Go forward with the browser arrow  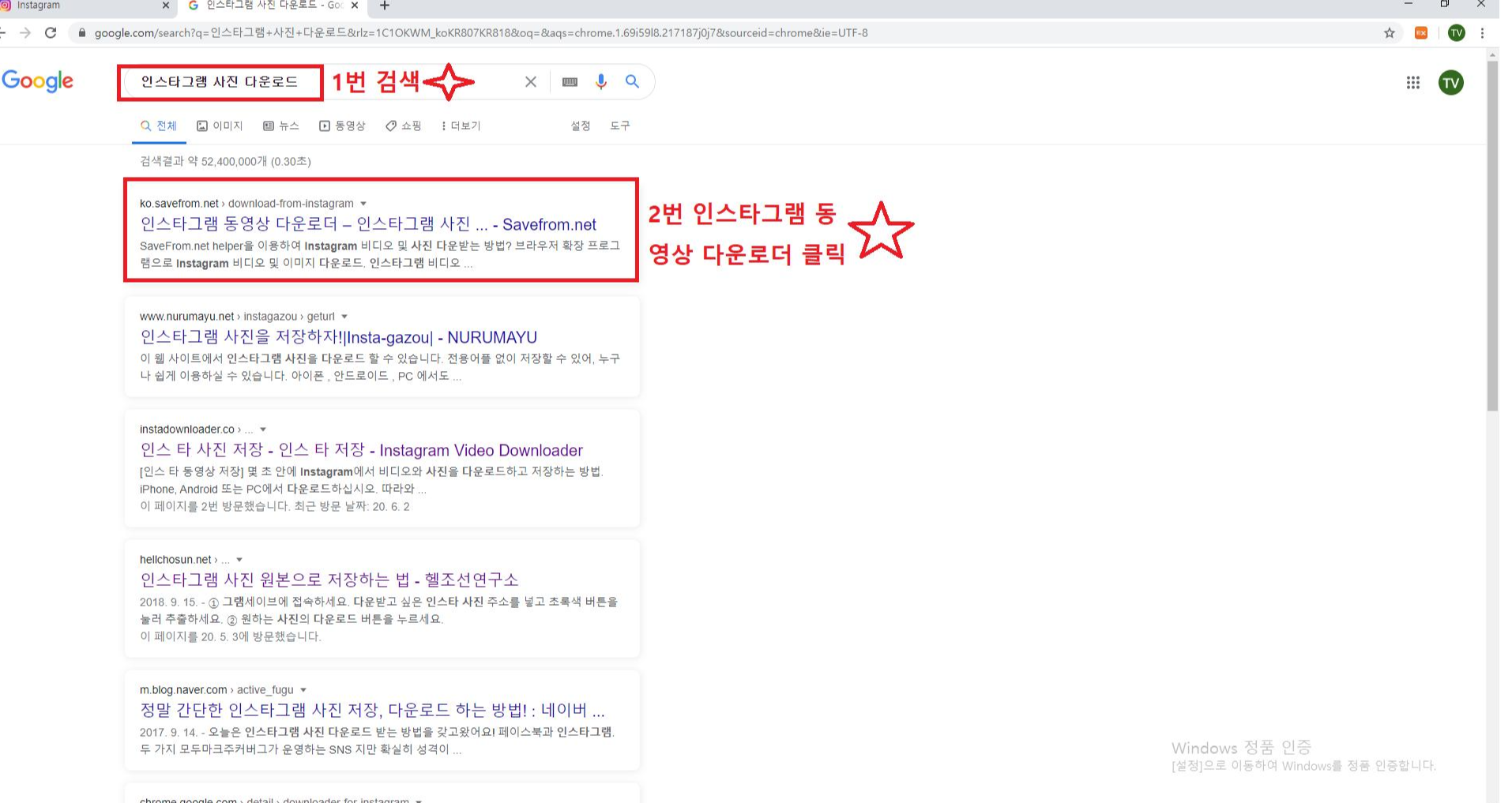[x=25, y=33]
